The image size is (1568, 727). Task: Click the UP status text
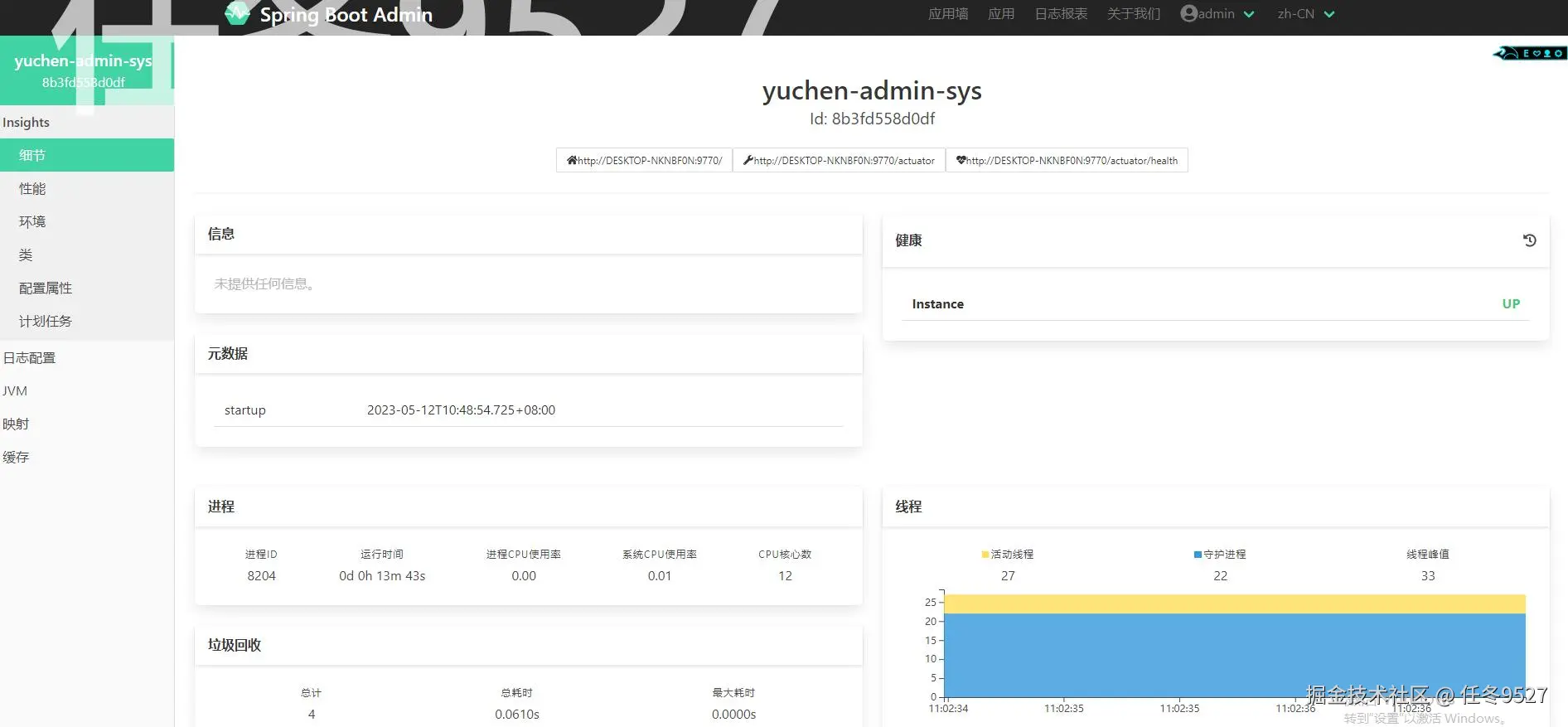1511,303
